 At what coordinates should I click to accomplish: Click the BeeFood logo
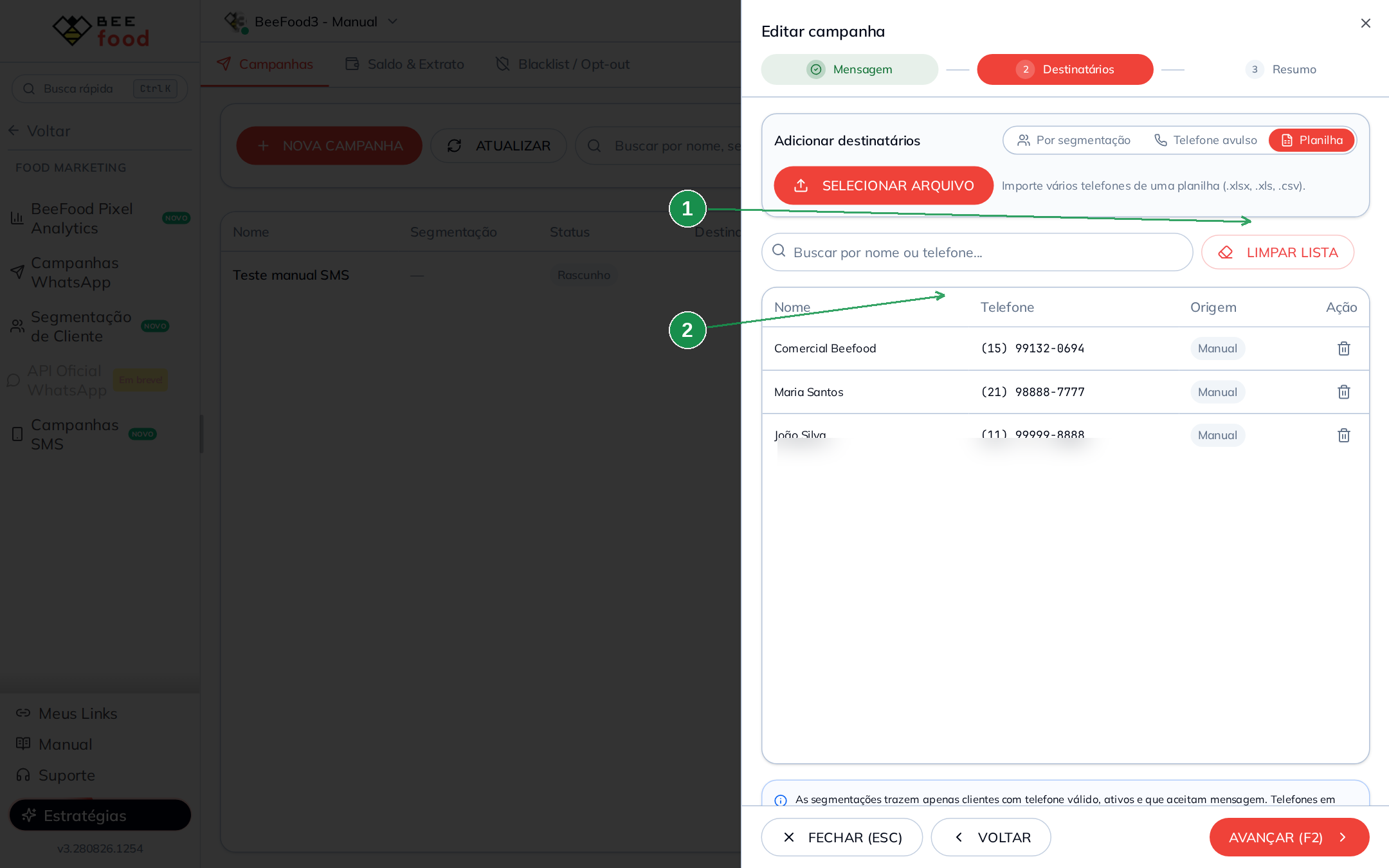[x=100, y=30]
